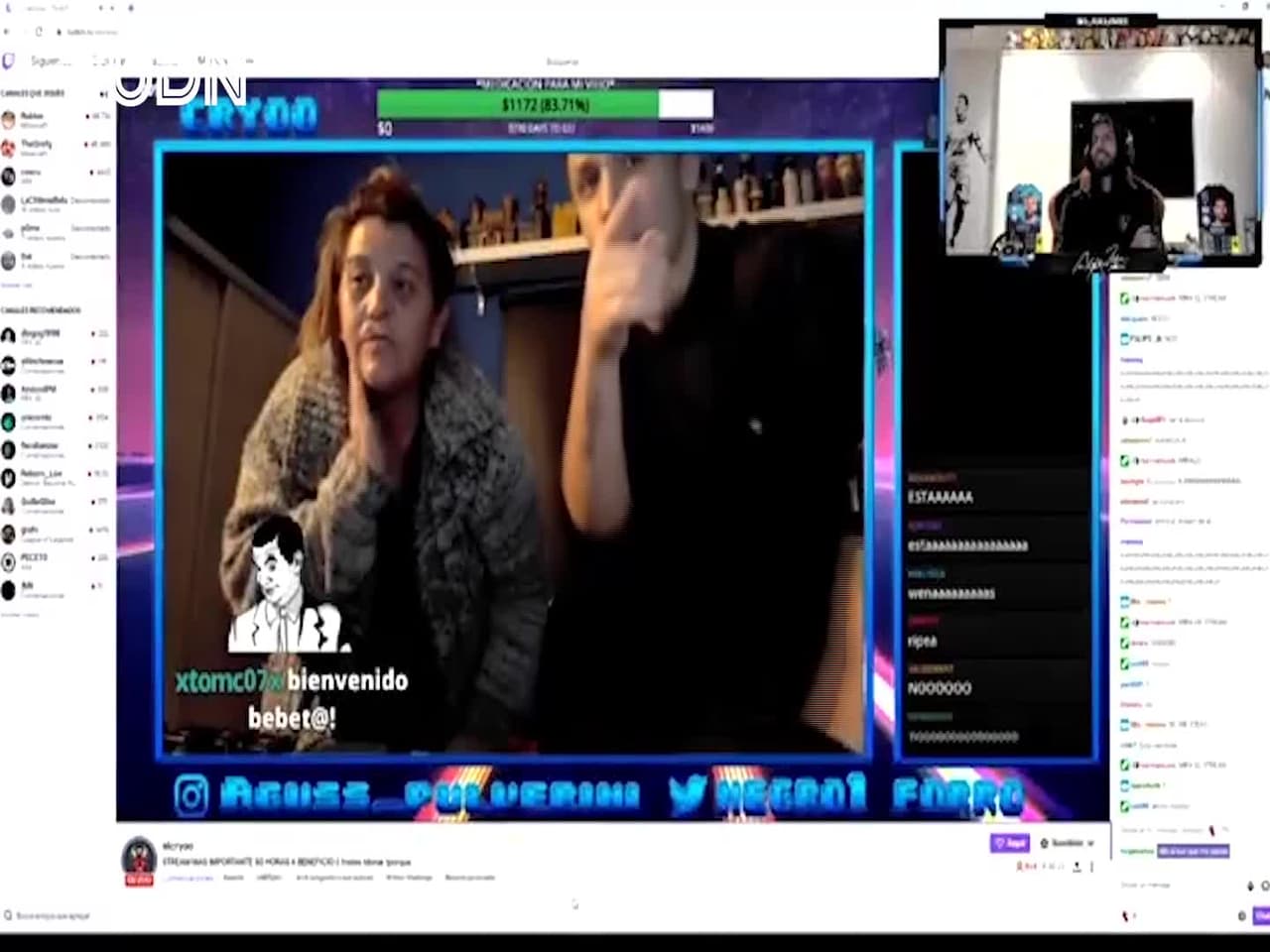Open the three-dot more options menu
The height and width of the screenshot is (952, 1270).
click(x=1091, y=867)
